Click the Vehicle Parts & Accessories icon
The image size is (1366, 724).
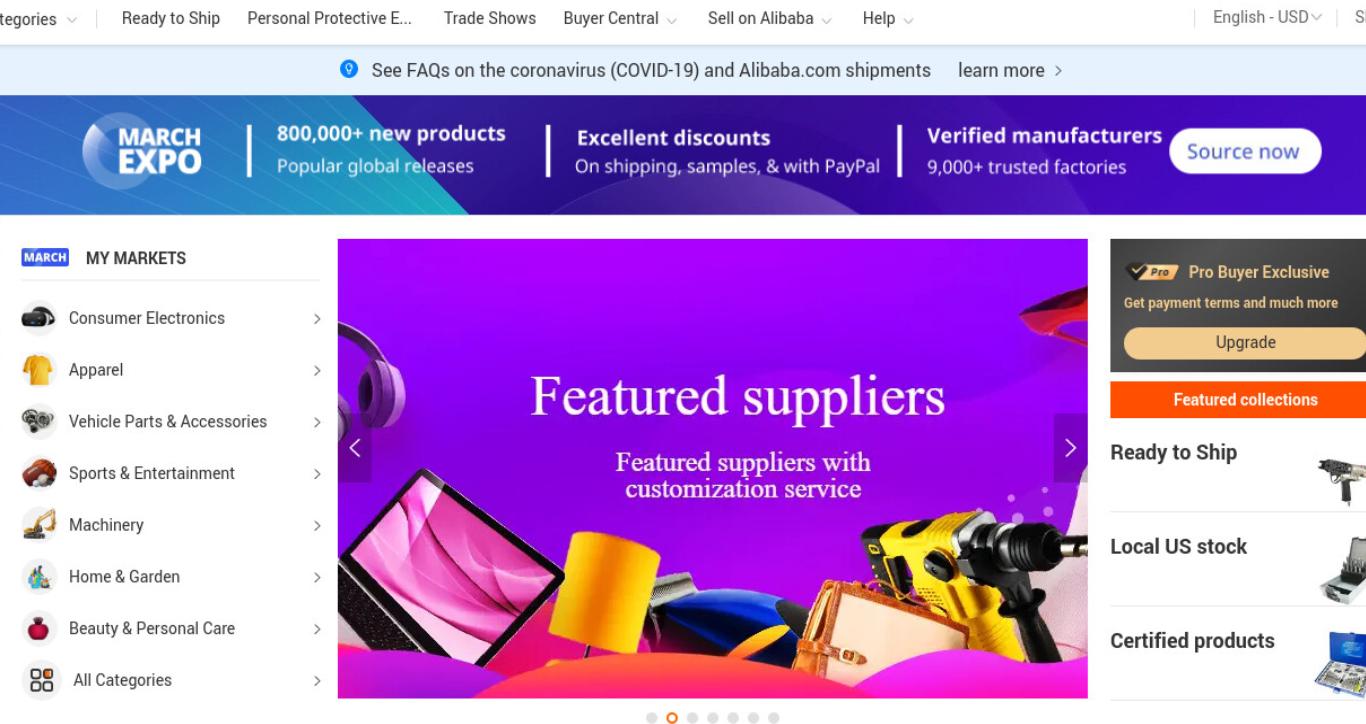tap(38, 422)
